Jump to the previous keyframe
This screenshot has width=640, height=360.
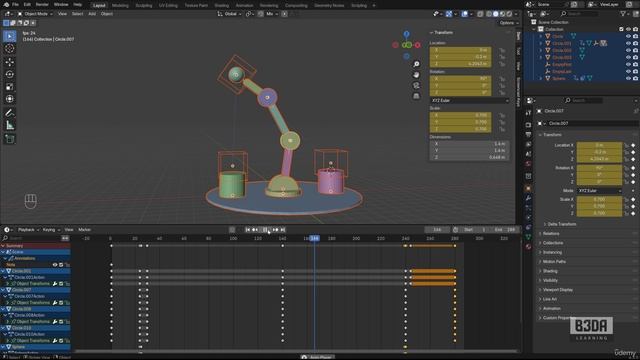tap(255, 230)
